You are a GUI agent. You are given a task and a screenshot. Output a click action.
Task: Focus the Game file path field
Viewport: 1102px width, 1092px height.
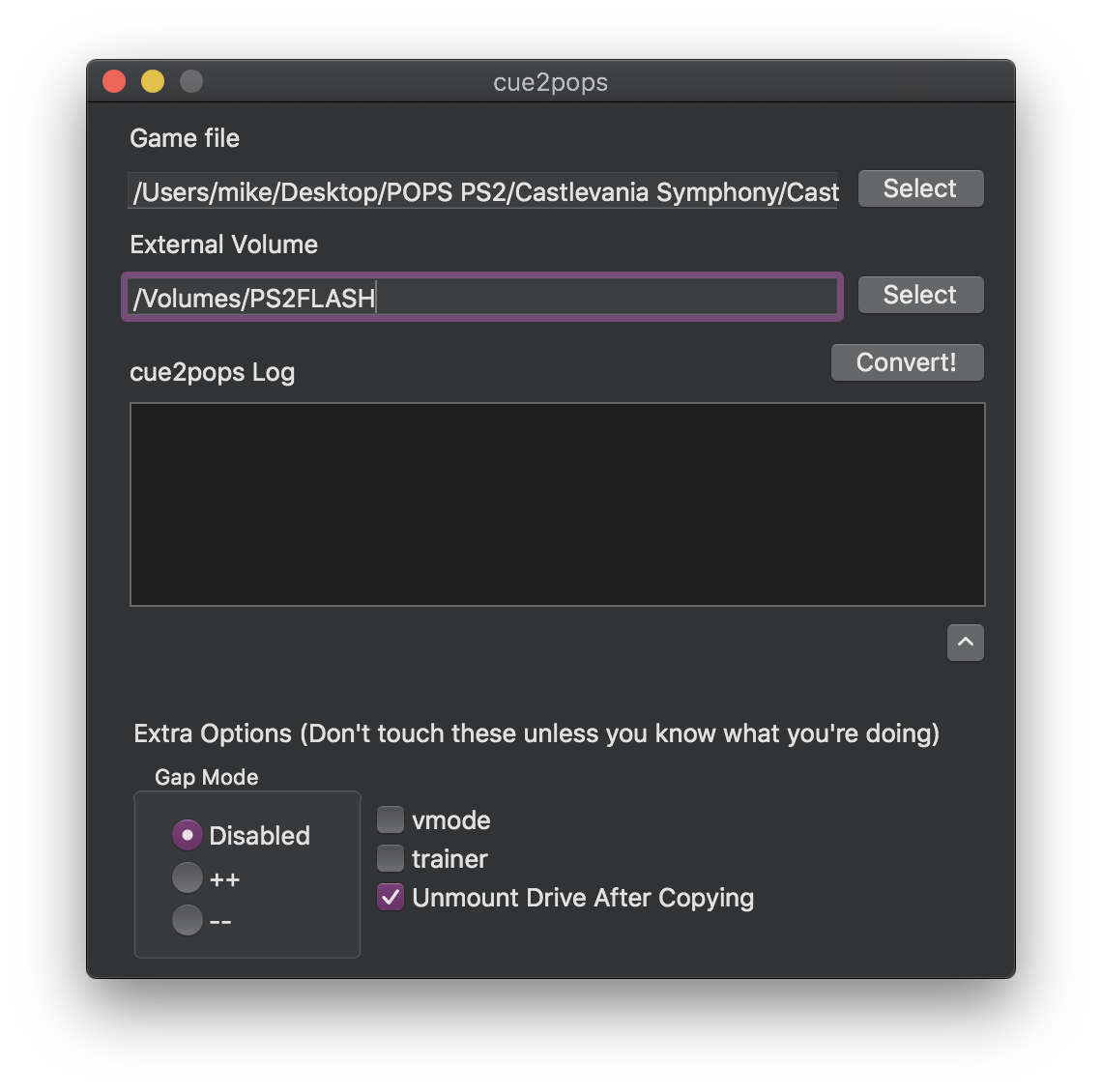(482, 190)
